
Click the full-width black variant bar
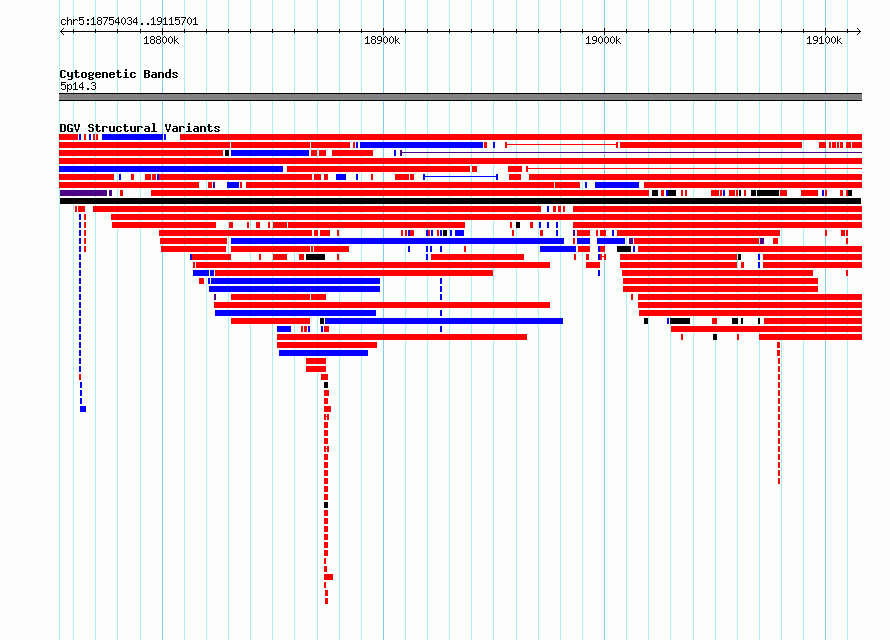tap(460, 201)
